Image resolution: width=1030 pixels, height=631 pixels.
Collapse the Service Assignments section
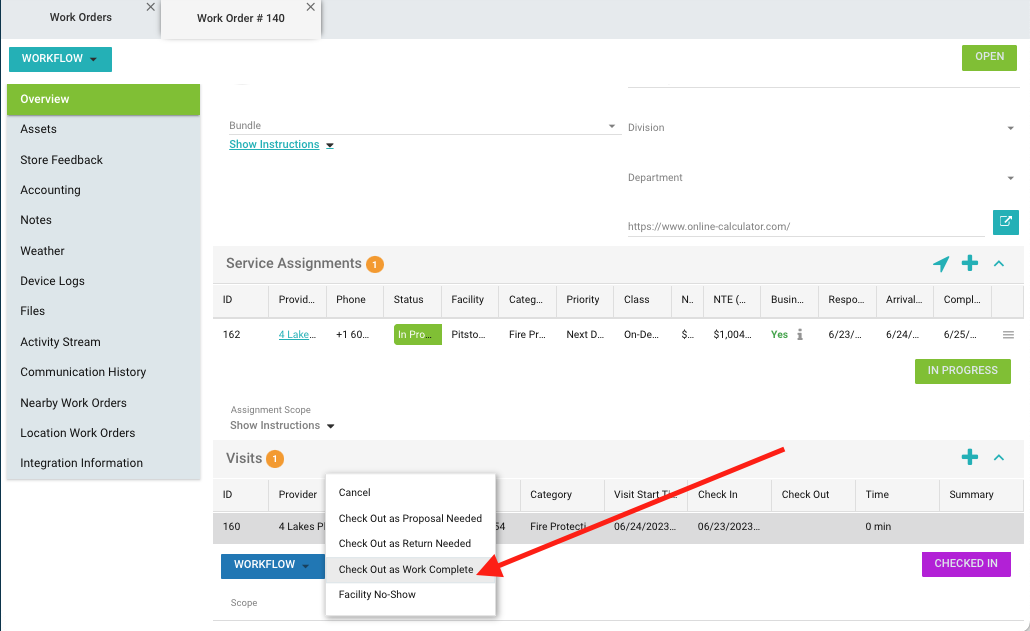point(998,264)
